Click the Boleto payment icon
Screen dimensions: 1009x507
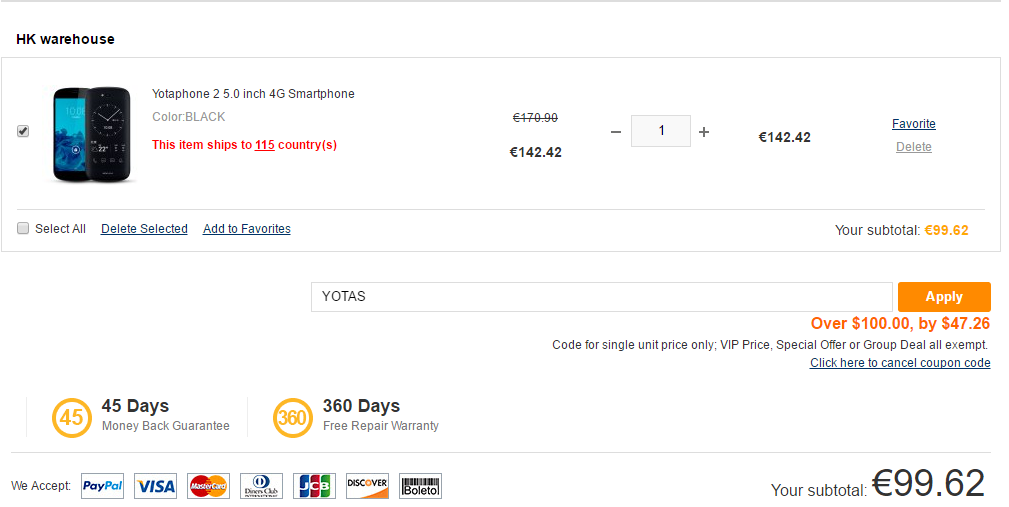click(x=420, y=486)
